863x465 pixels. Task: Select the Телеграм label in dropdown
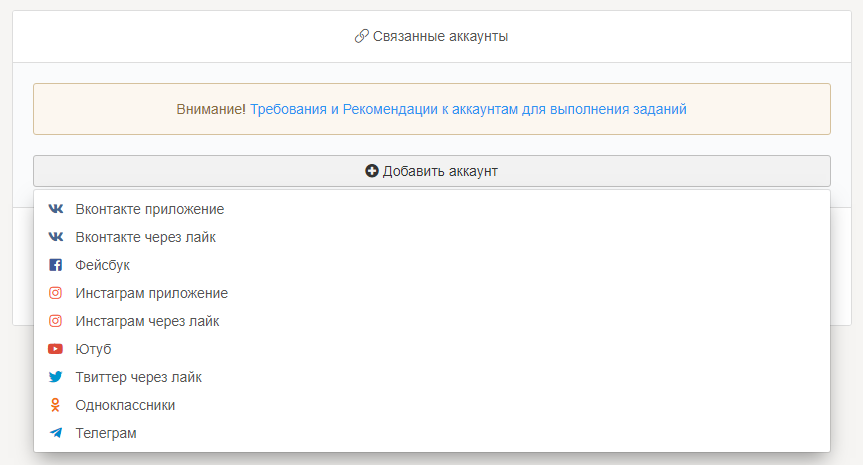click(106, 434)
